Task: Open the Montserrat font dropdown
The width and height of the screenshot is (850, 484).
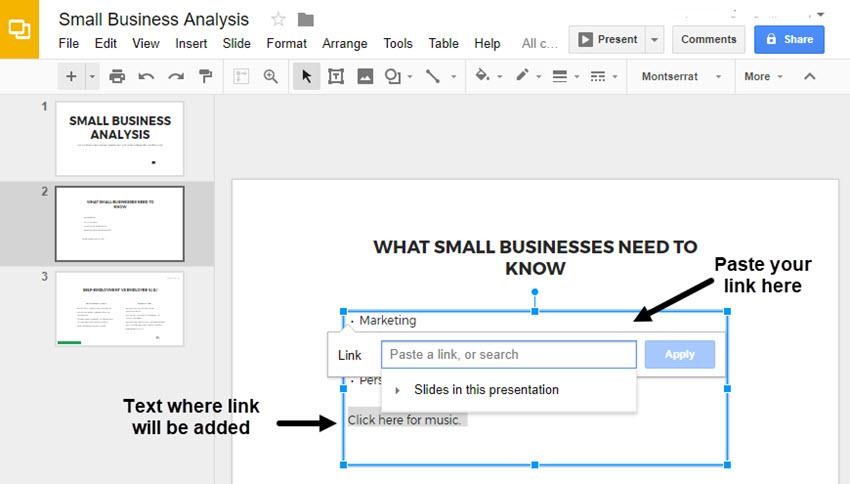Action: (x=681, y=76)
